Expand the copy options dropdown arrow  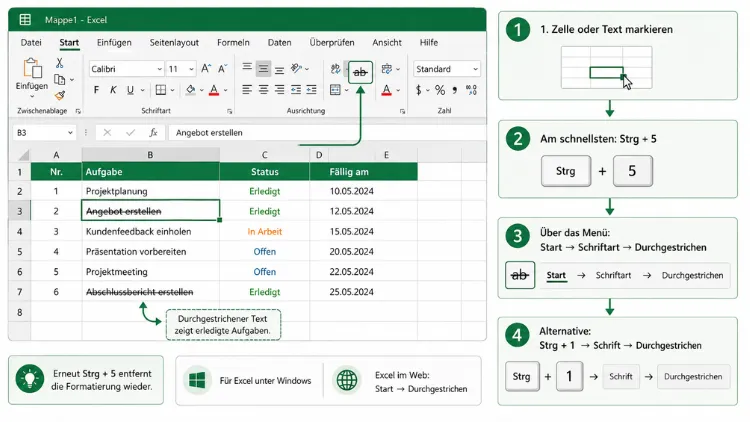tap(72, 79)
